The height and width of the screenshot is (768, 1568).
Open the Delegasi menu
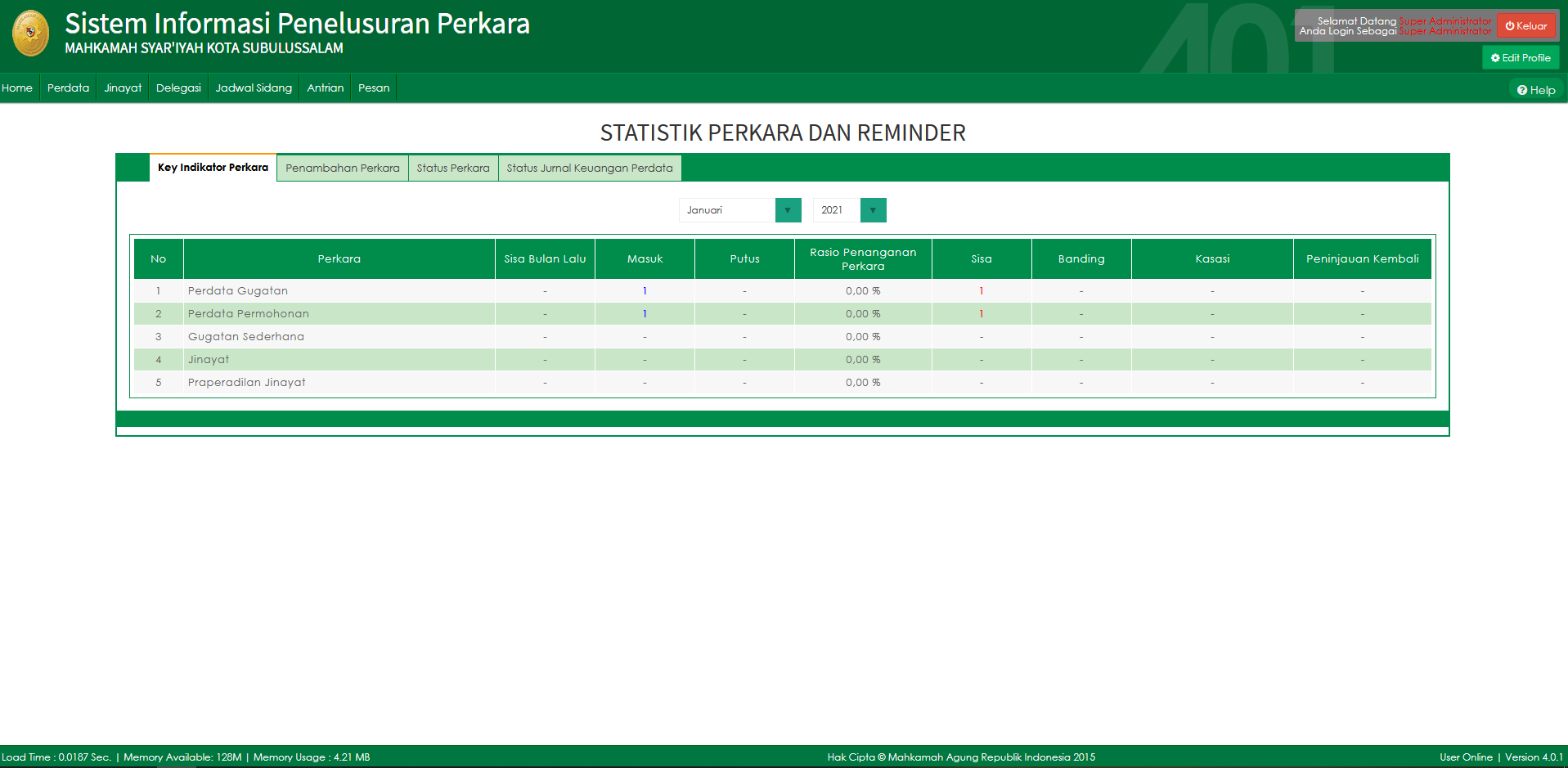178,88
